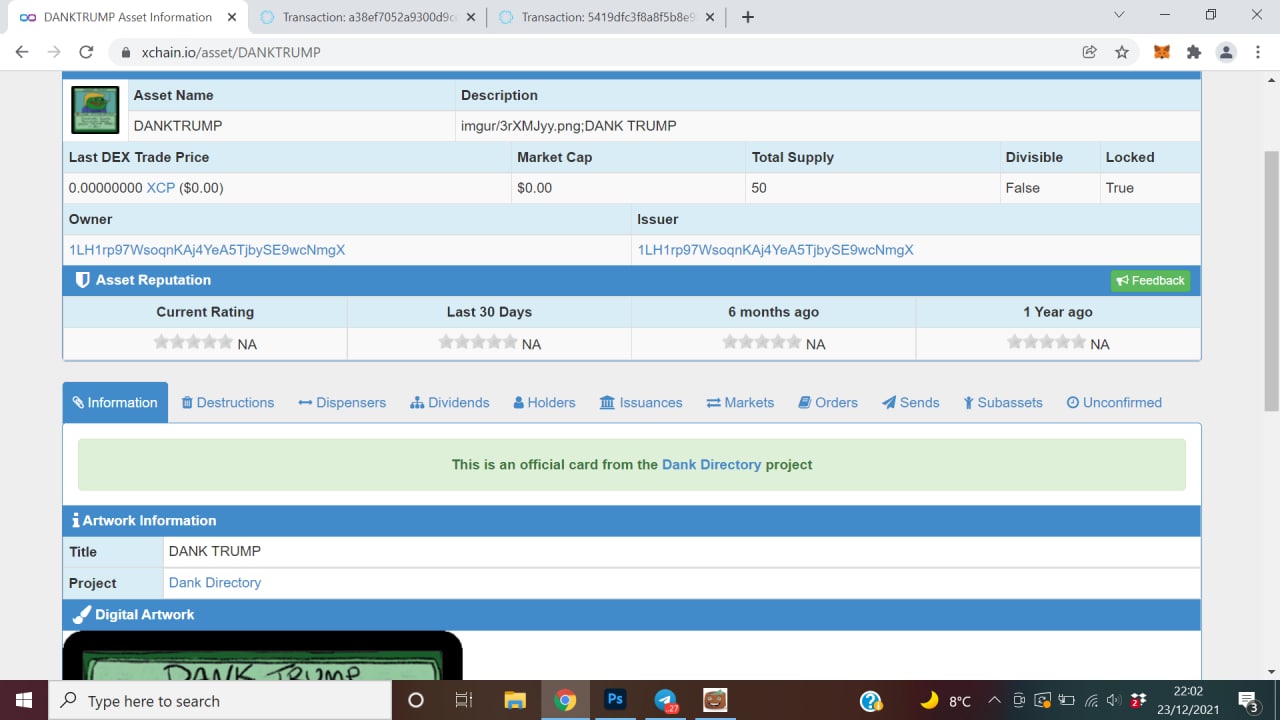Click the browser forward arrow
Screen dimensions: 1280x720
[x=54, y=52]
